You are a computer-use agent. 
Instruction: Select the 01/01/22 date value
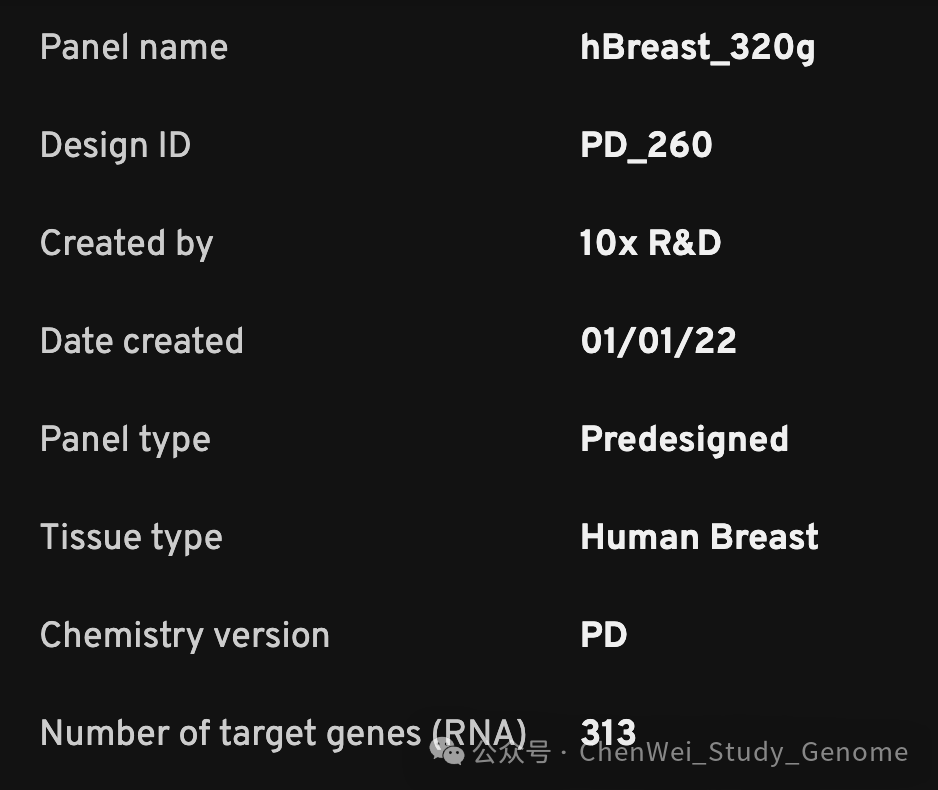pos(658,341)
